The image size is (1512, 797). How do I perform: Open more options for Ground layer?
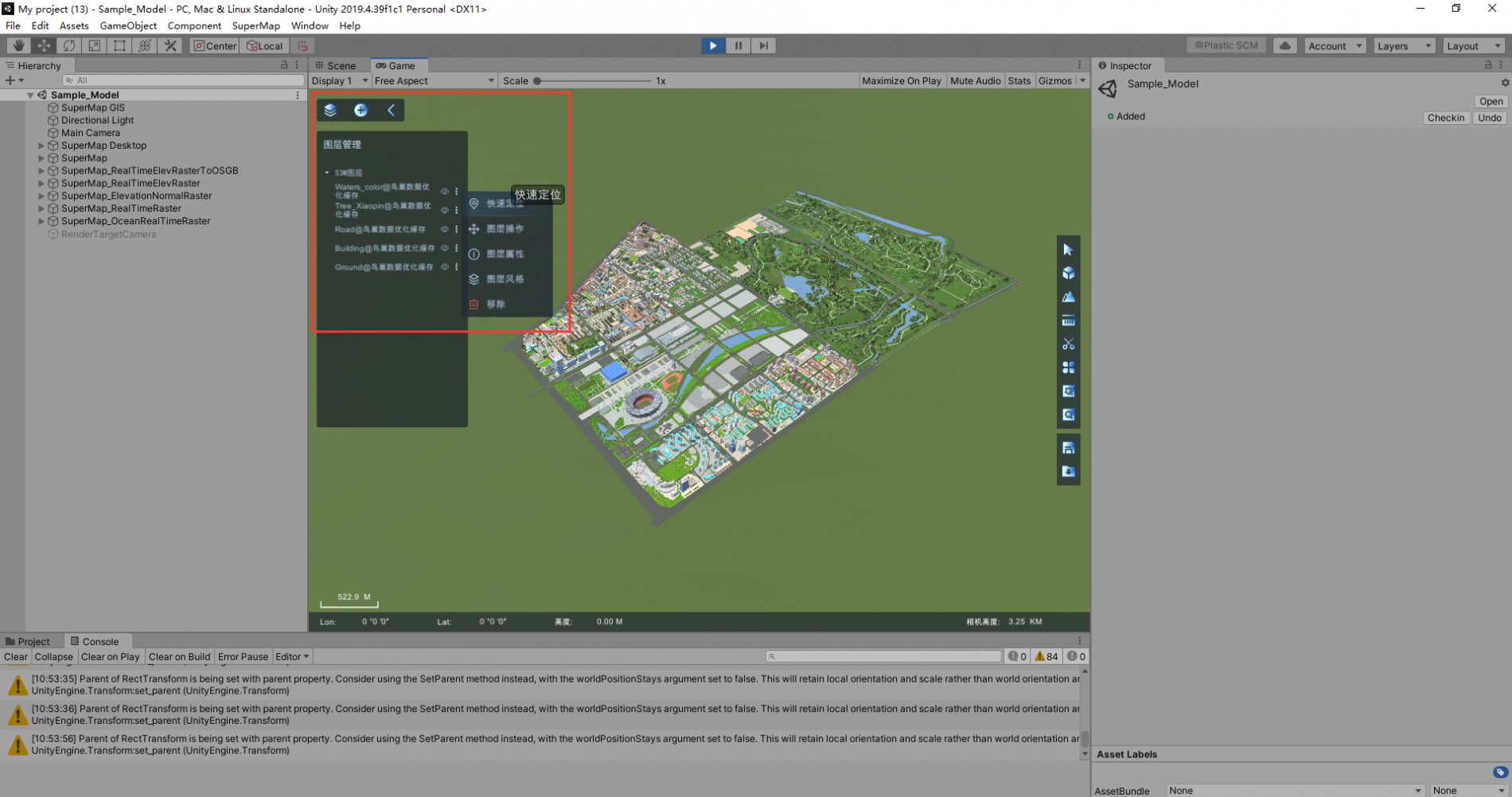point(456,267)
